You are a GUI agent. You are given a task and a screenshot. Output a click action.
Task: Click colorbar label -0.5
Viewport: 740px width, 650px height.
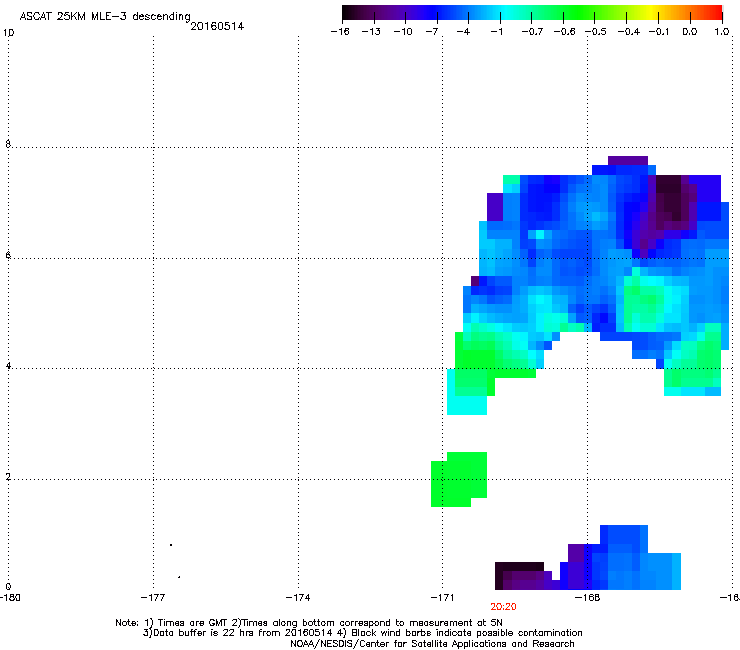tap(596, 32)
